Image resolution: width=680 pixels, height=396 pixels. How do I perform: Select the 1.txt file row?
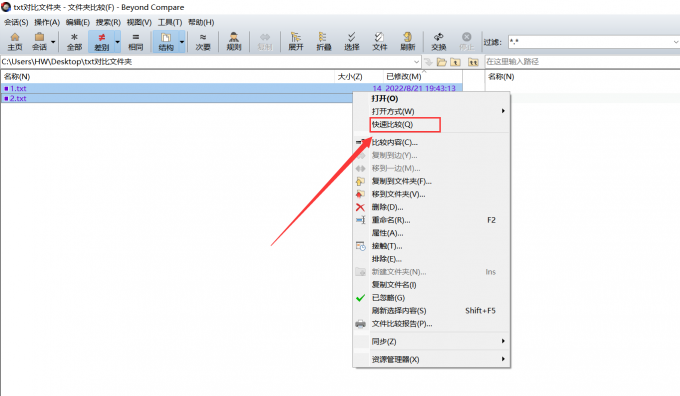pyautogui.click(x=232, y=88)
